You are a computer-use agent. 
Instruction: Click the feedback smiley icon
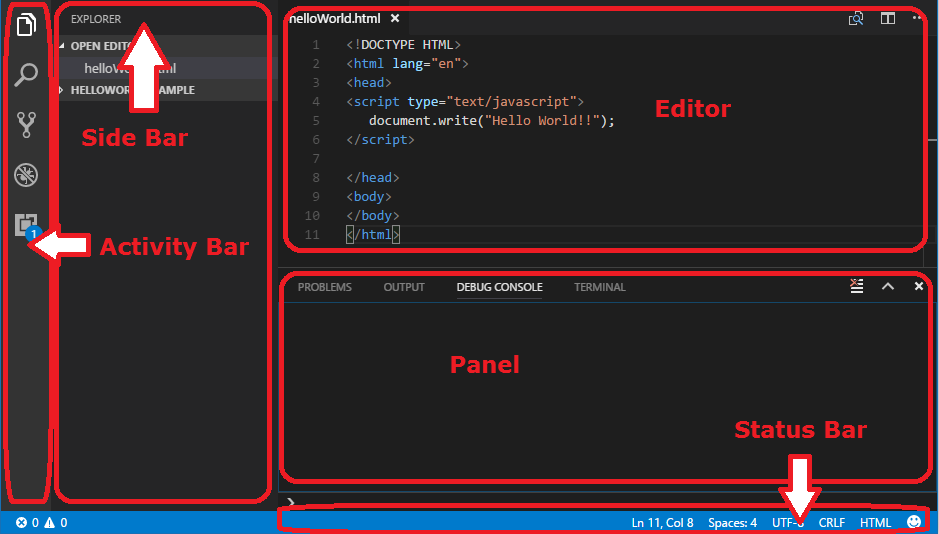(x=914, y=522)
